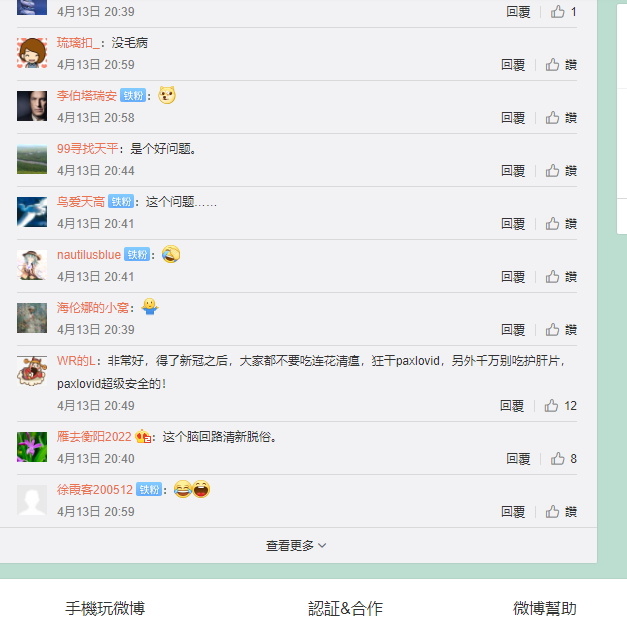Reply to WR的L's comment
627x625 pixels.
(x=512, y=406)
